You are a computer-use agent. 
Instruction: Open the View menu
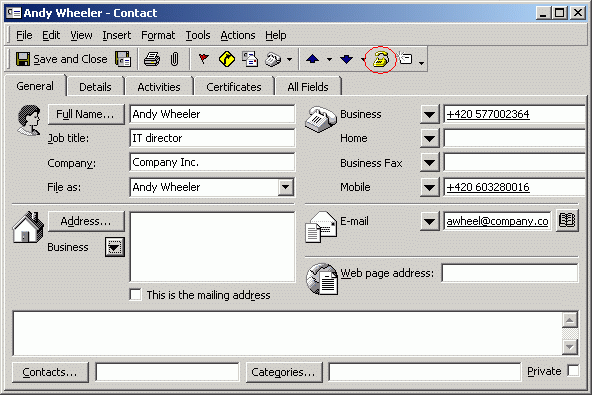click(81, 35)
